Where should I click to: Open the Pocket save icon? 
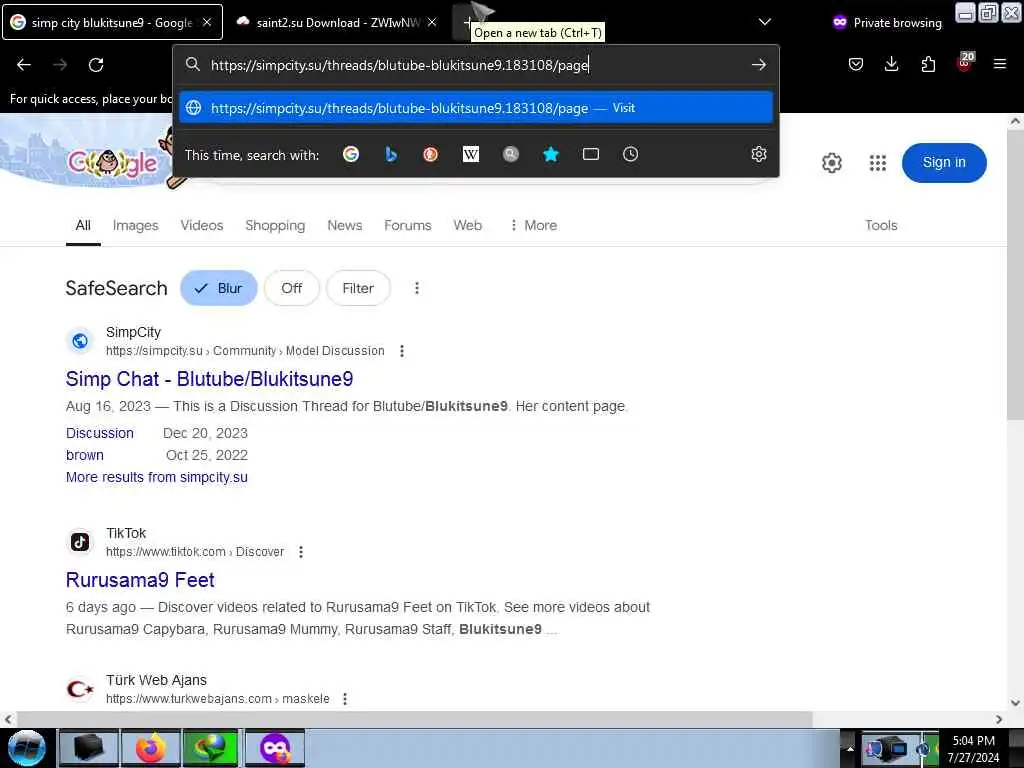tap(856, 64)
